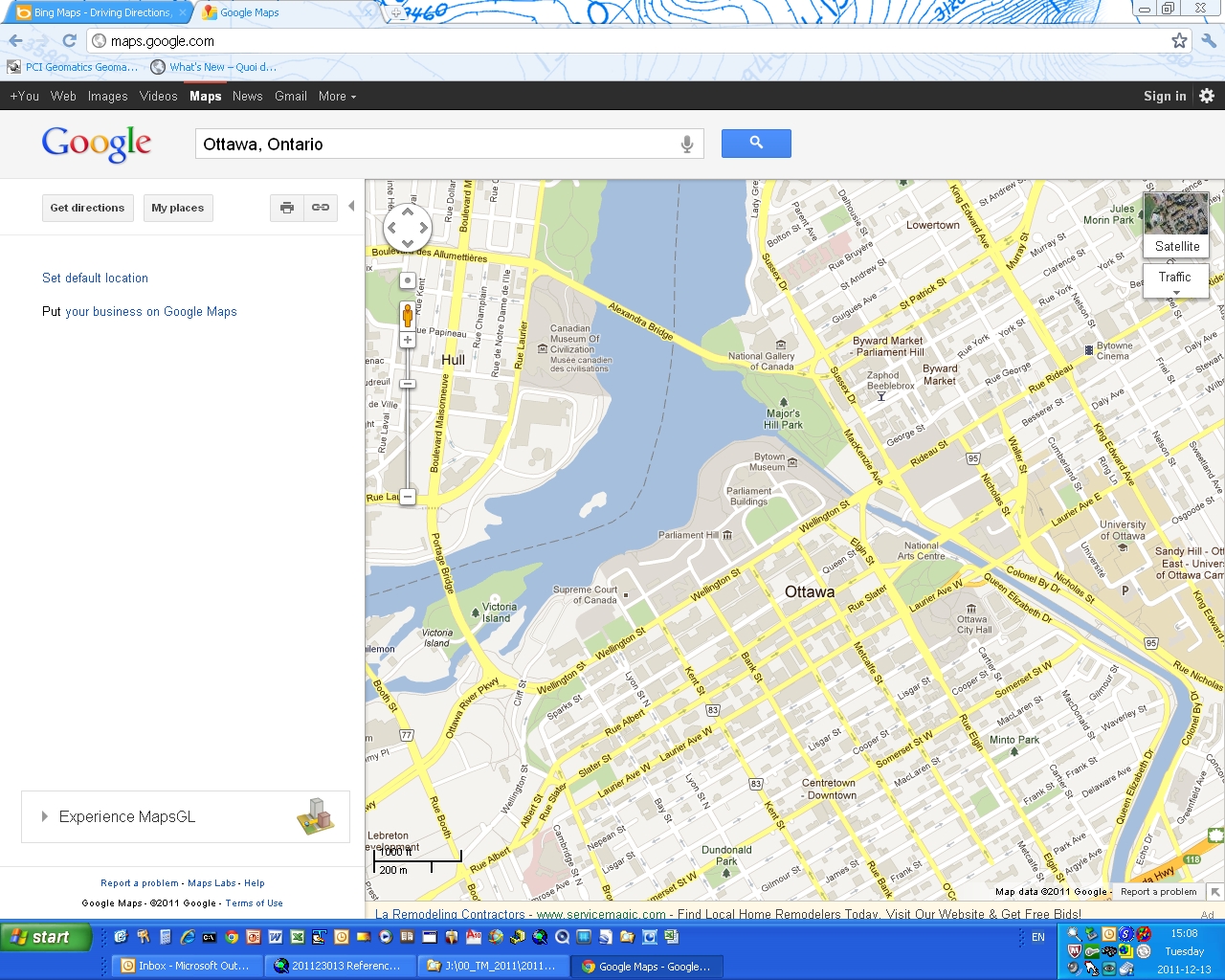
Task: Open the 201123013 Reference taskbar window
Action: point(340,966)
